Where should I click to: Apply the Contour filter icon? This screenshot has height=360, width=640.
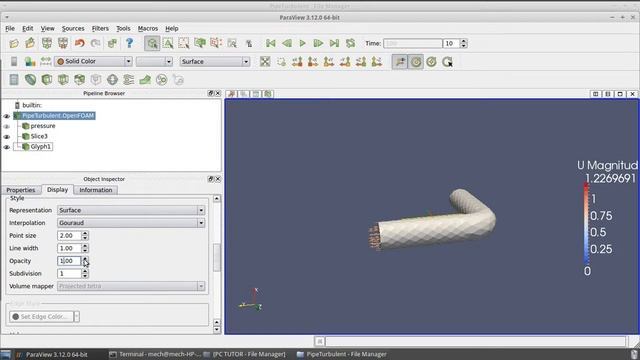point(30,80)
